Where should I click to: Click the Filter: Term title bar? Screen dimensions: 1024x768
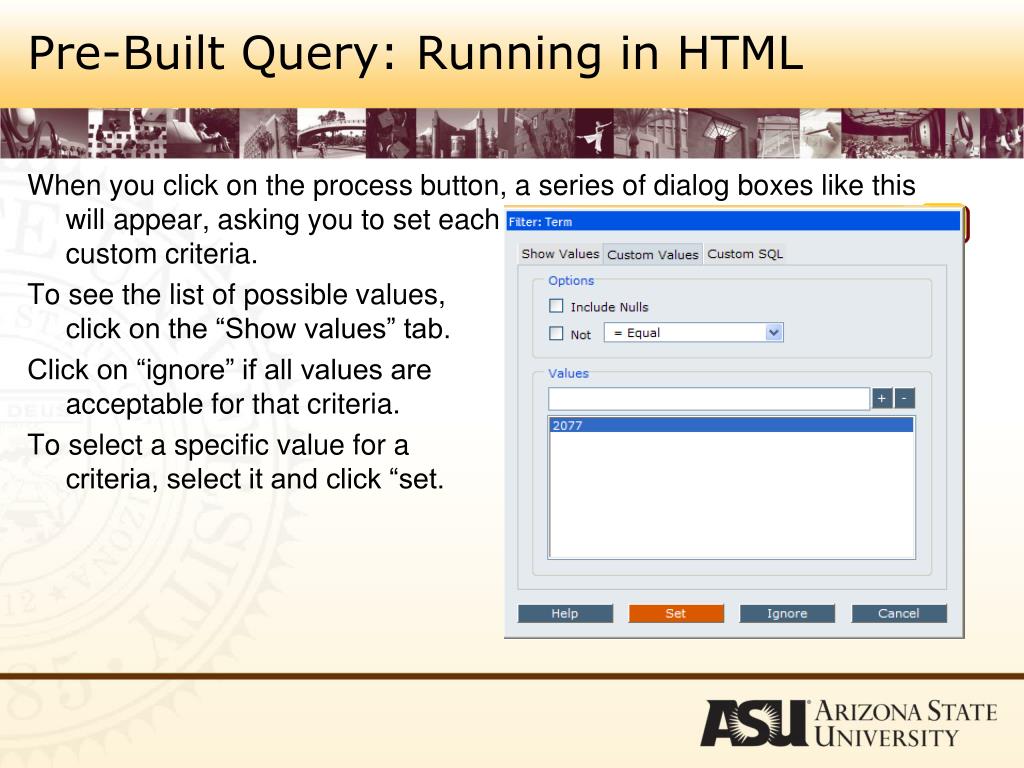733,221
